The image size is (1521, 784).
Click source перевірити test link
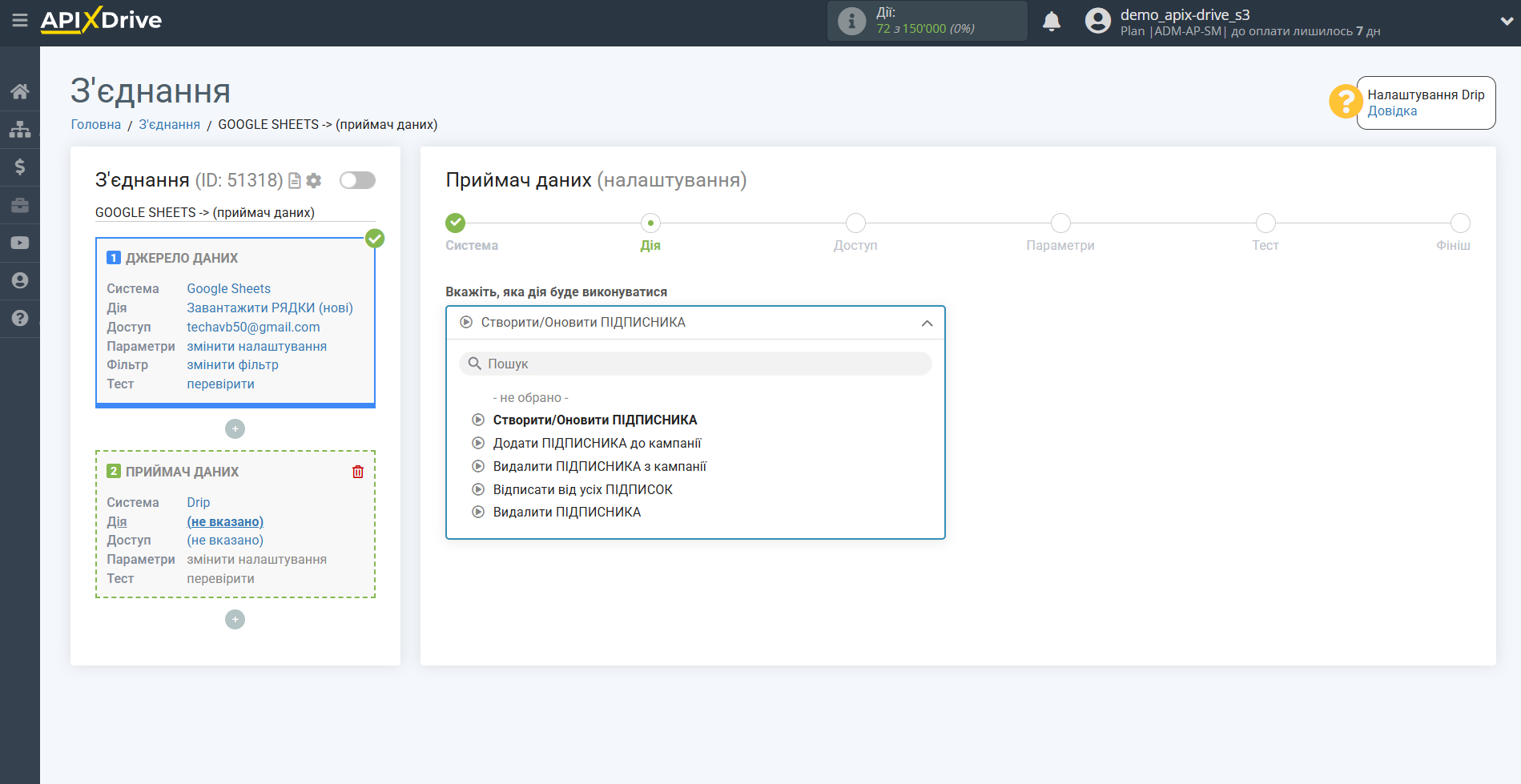220,384
